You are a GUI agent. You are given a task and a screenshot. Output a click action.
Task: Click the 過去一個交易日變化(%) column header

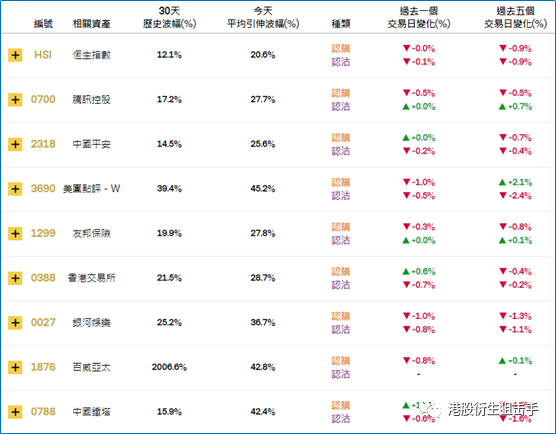pos(419,17)
